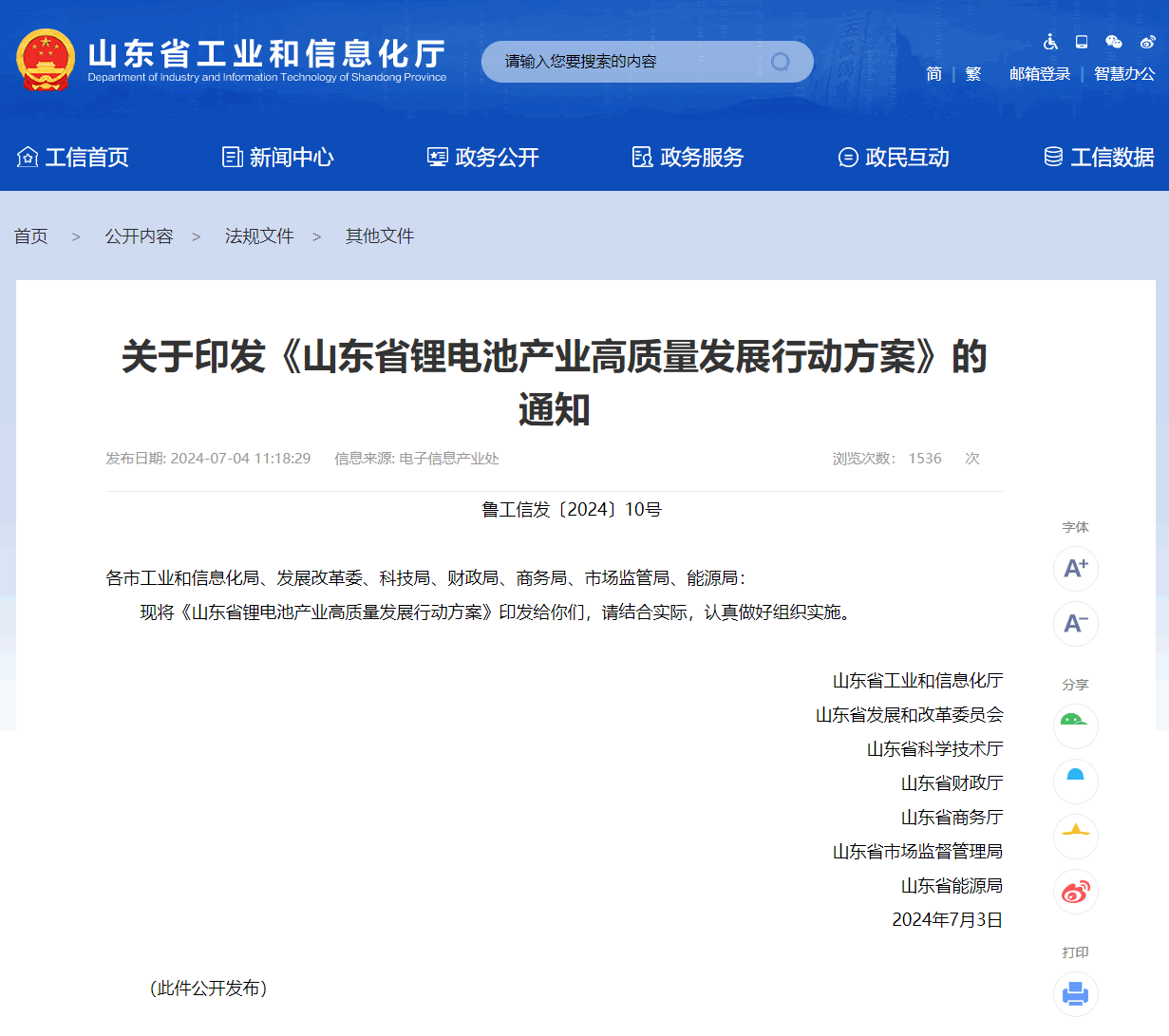Print the page using printer icon
Image resolution: width=1169 pixels, height=1036 pixels.
point(1076,994)
